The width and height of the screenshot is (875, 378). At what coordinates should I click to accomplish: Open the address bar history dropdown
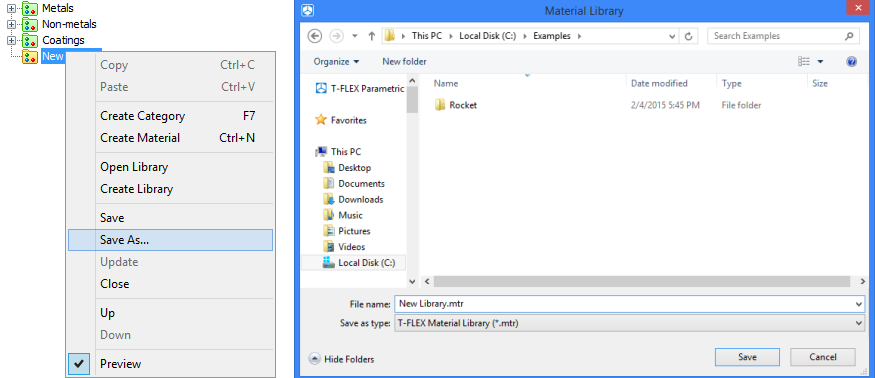pyautogui.click(x=672, y=36)
